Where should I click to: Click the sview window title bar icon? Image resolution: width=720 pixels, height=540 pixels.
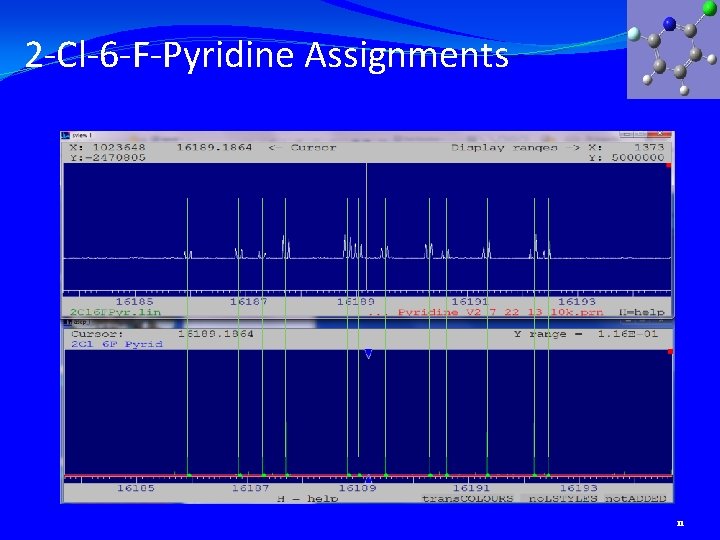tap(67, 135)
